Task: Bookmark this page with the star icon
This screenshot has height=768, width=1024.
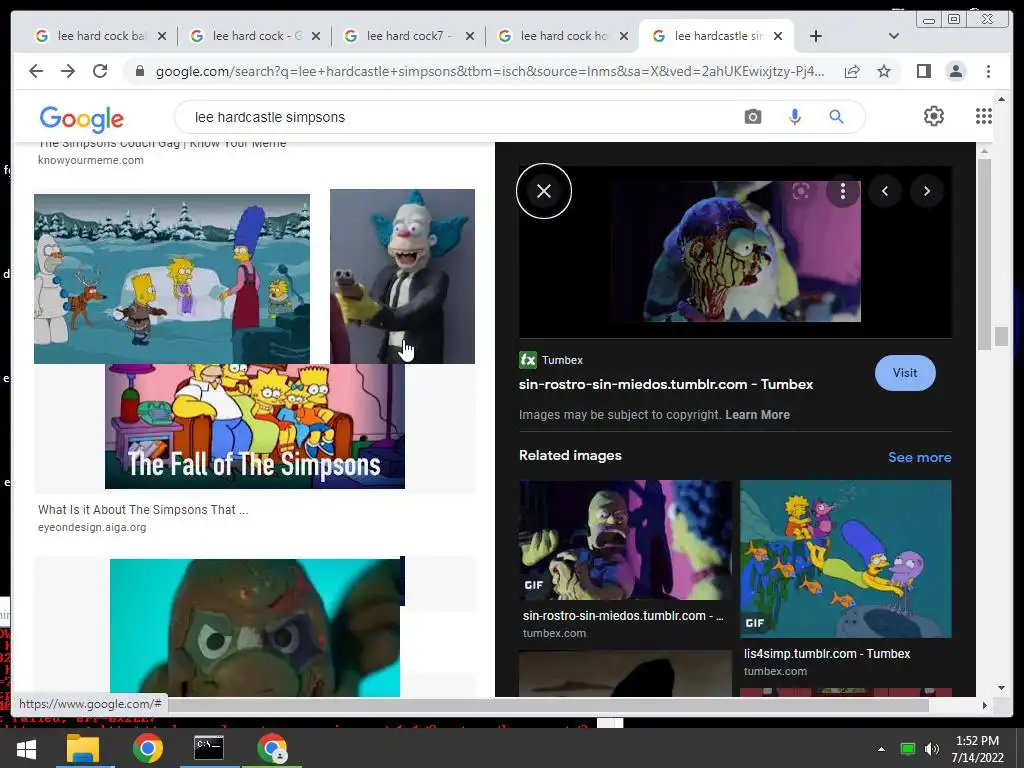Action: [x=884, y=71]
